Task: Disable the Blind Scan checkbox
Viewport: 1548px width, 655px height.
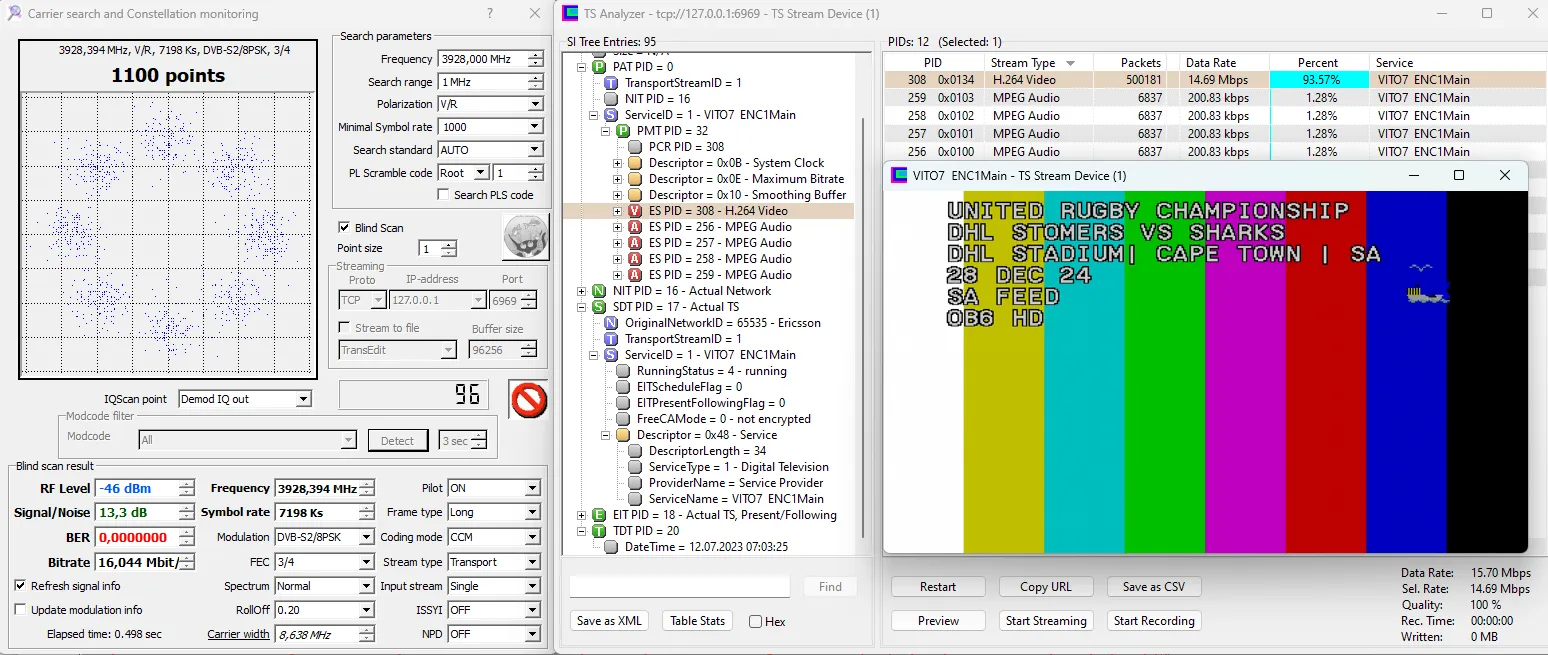Action: point(344,228)
